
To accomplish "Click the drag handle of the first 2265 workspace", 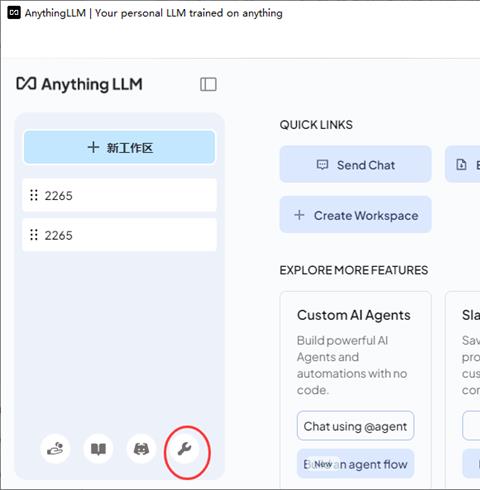I will pyautogui.click(x=34, y=195).
